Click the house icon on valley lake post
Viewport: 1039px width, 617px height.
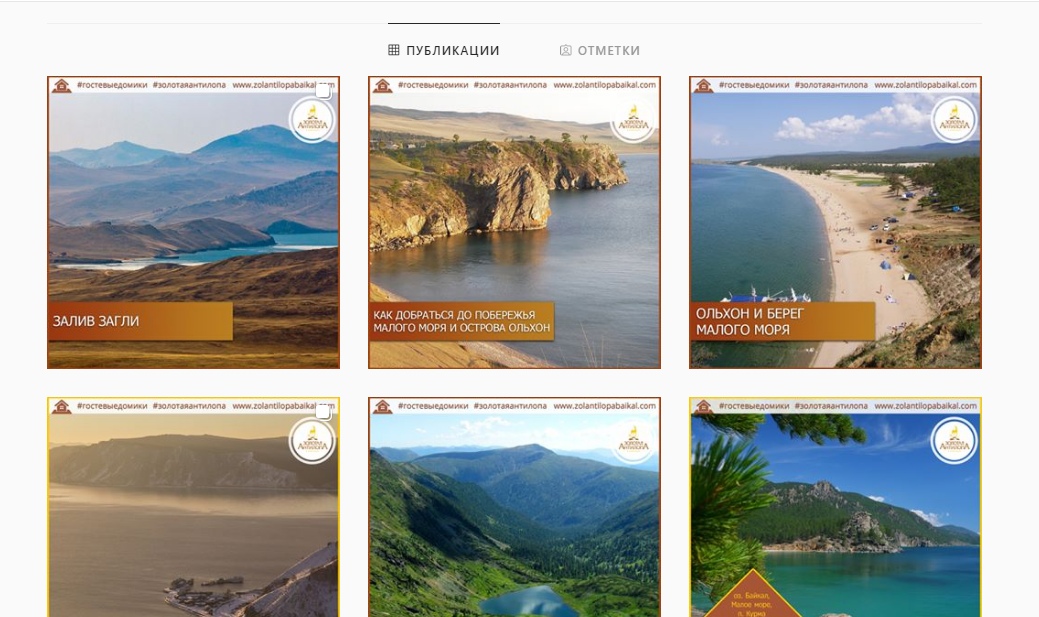pyautogui.click(x=382, y=406)
